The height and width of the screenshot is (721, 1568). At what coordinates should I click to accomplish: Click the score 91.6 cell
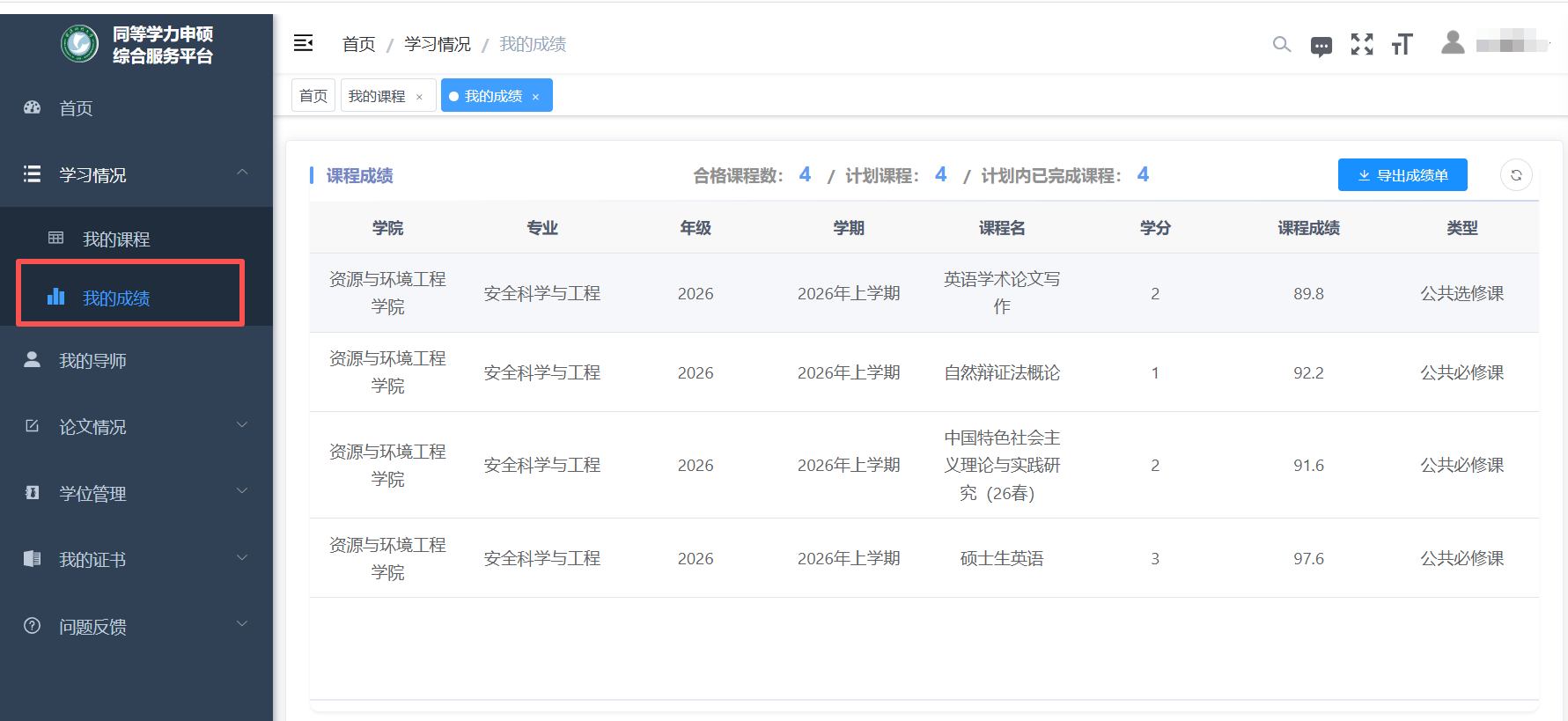[x=1308, y=466]
